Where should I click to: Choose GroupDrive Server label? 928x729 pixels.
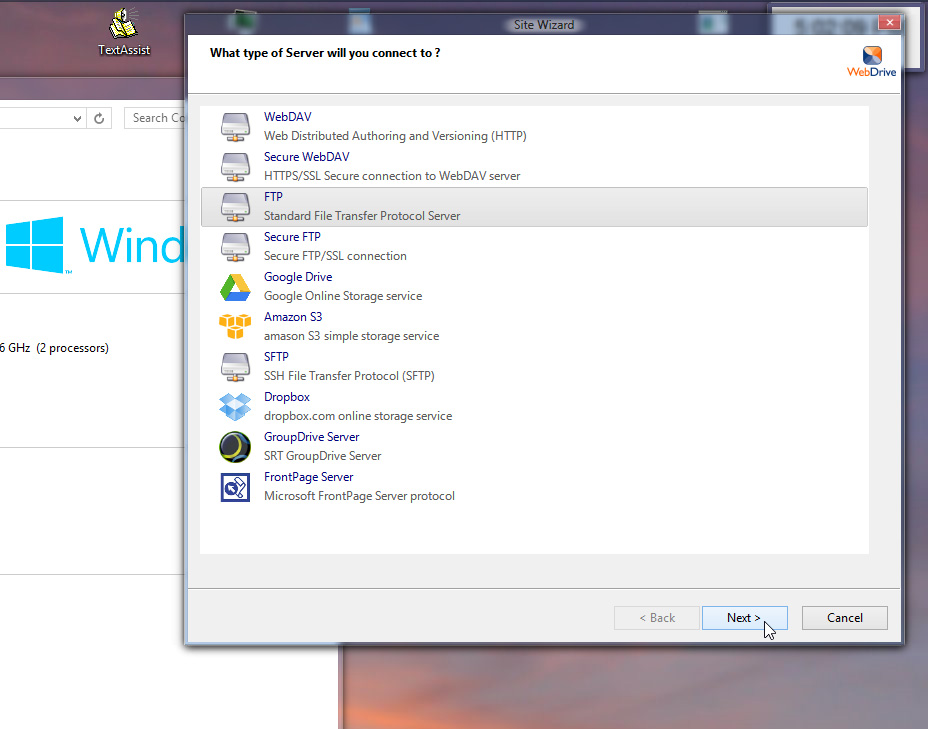pyautogui.click(x=311, y=437)
